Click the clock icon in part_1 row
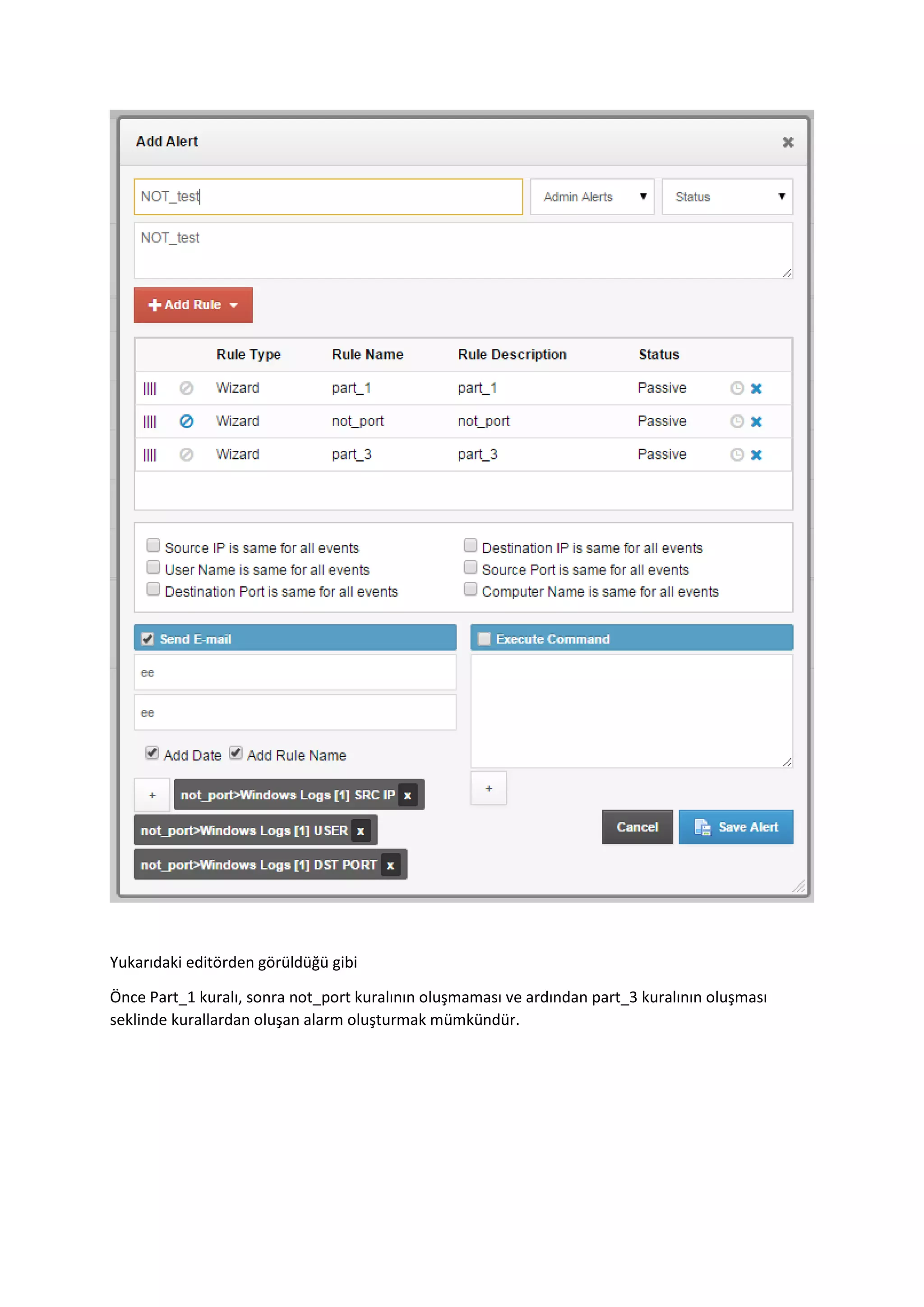Image resolution: width=924 pixels, height=1307 pixels. [x=737, y=388]
